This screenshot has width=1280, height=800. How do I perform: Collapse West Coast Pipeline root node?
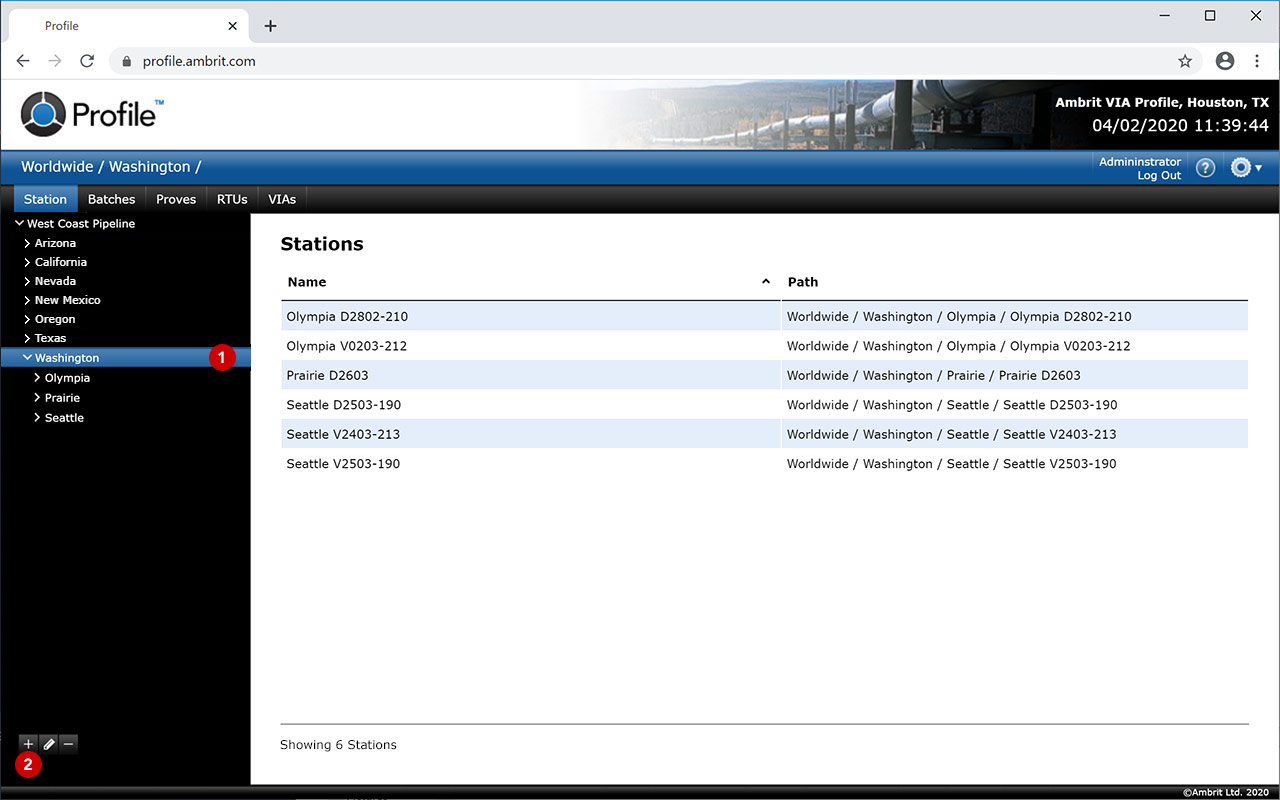point(20,224)
